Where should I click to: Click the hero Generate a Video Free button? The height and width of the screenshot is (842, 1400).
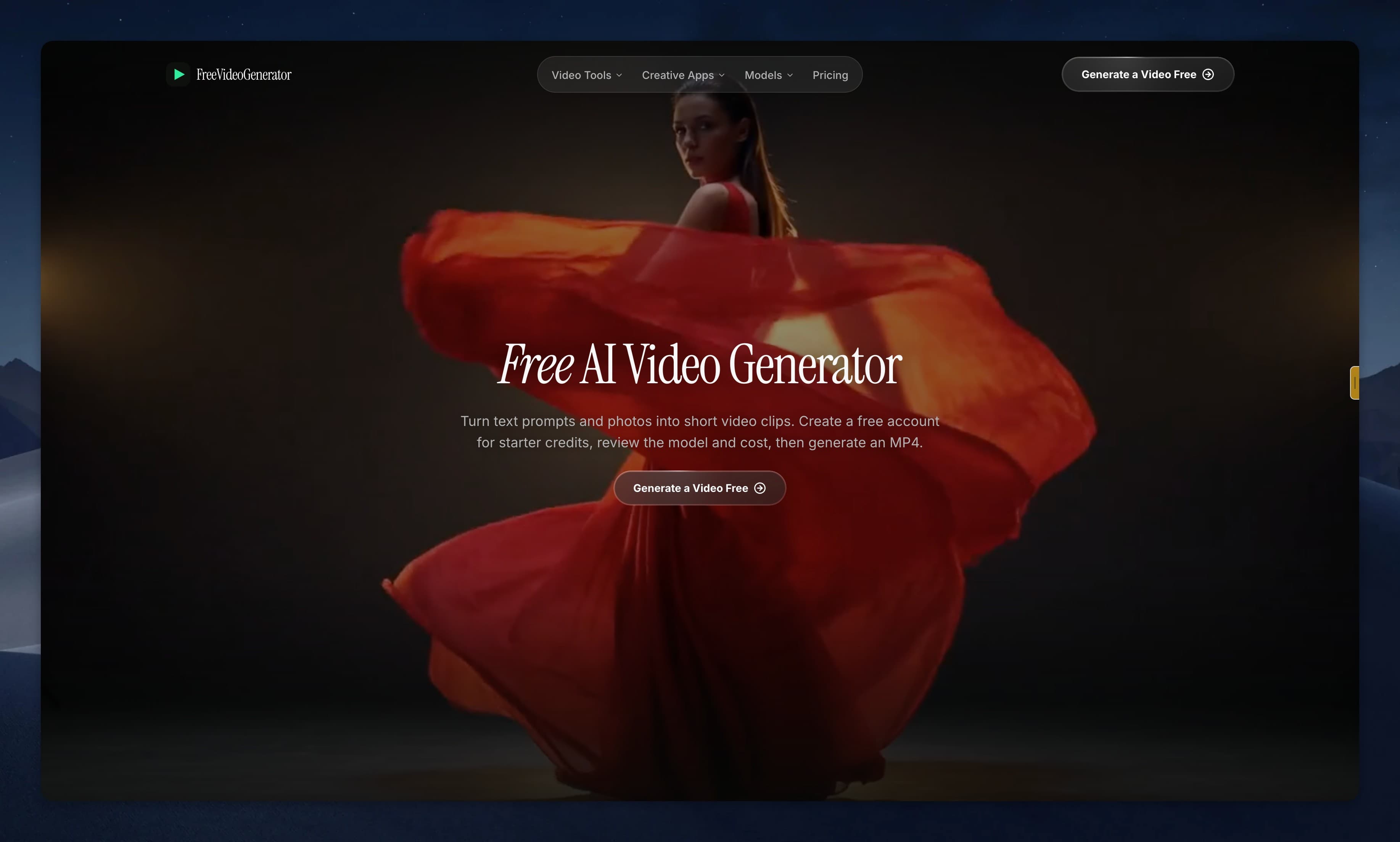(x=699, y=488)
